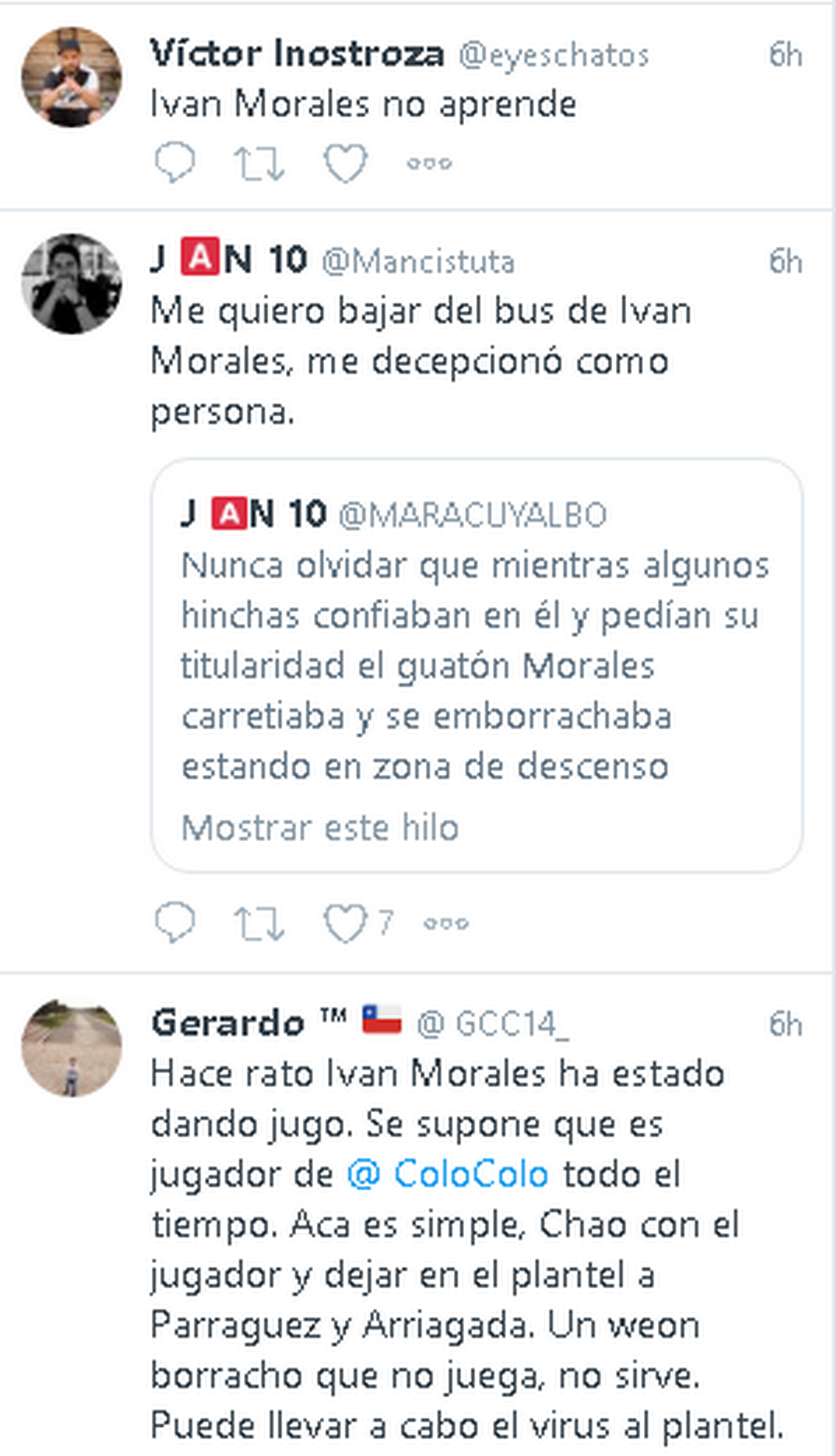This screenshot has height=1456, width=836.
Task: Reply to the @Mancistuta tweet
Action: (175, 922)
